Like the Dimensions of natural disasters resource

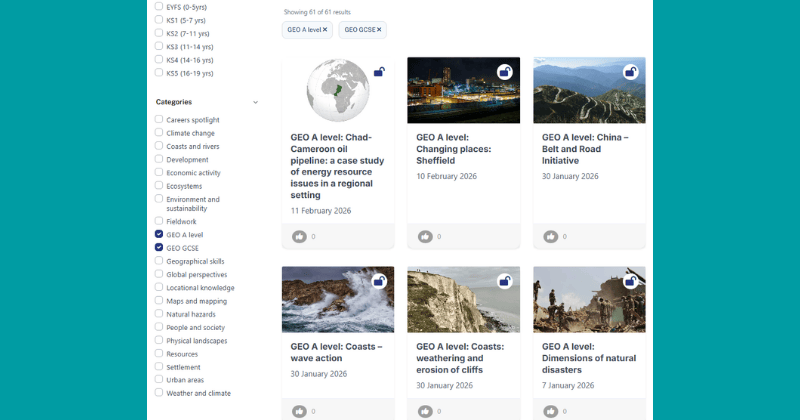tap(551, 411)
